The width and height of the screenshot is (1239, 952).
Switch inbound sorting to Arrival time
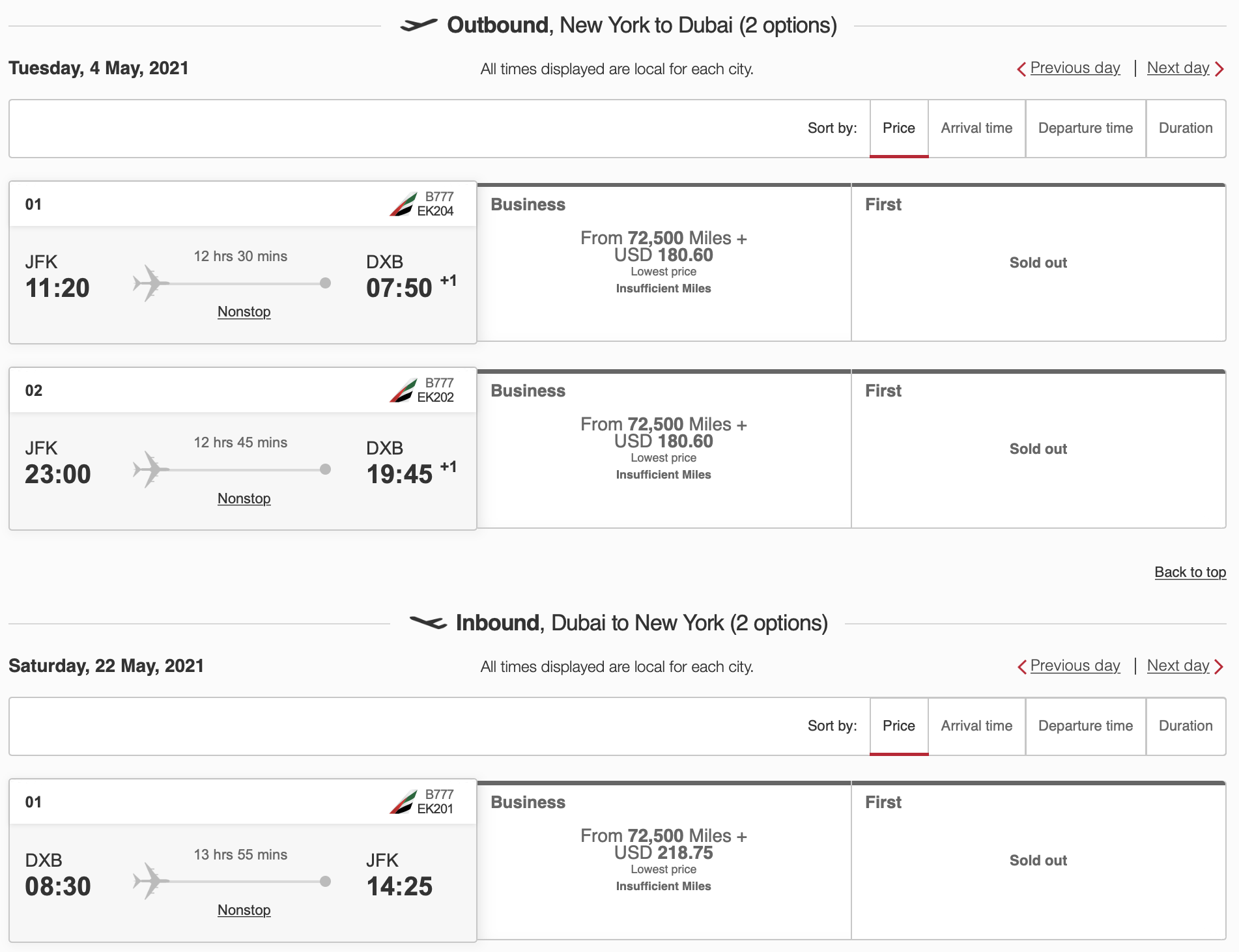[x=976, y=725]
